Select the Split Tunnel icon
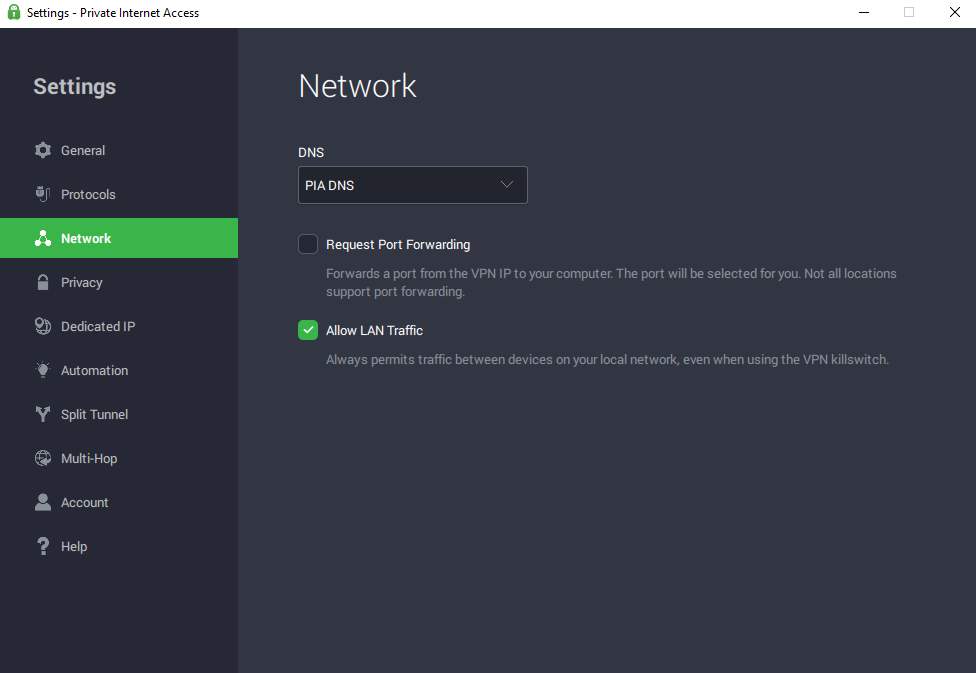Image resolution: width=976 pixels, height=673 pixels. pyautogui.click(x=43, y=414)
